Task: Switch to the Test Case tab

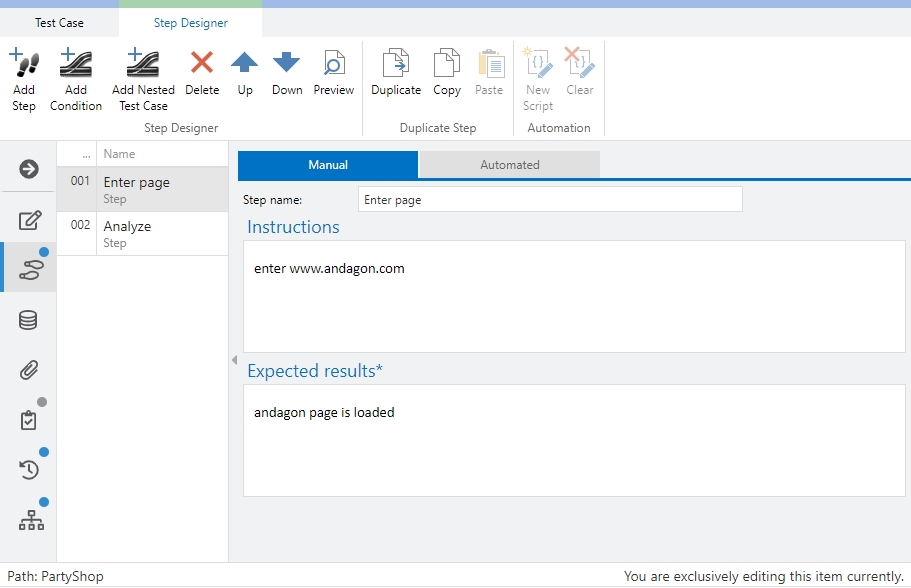Action: [59, 22]
